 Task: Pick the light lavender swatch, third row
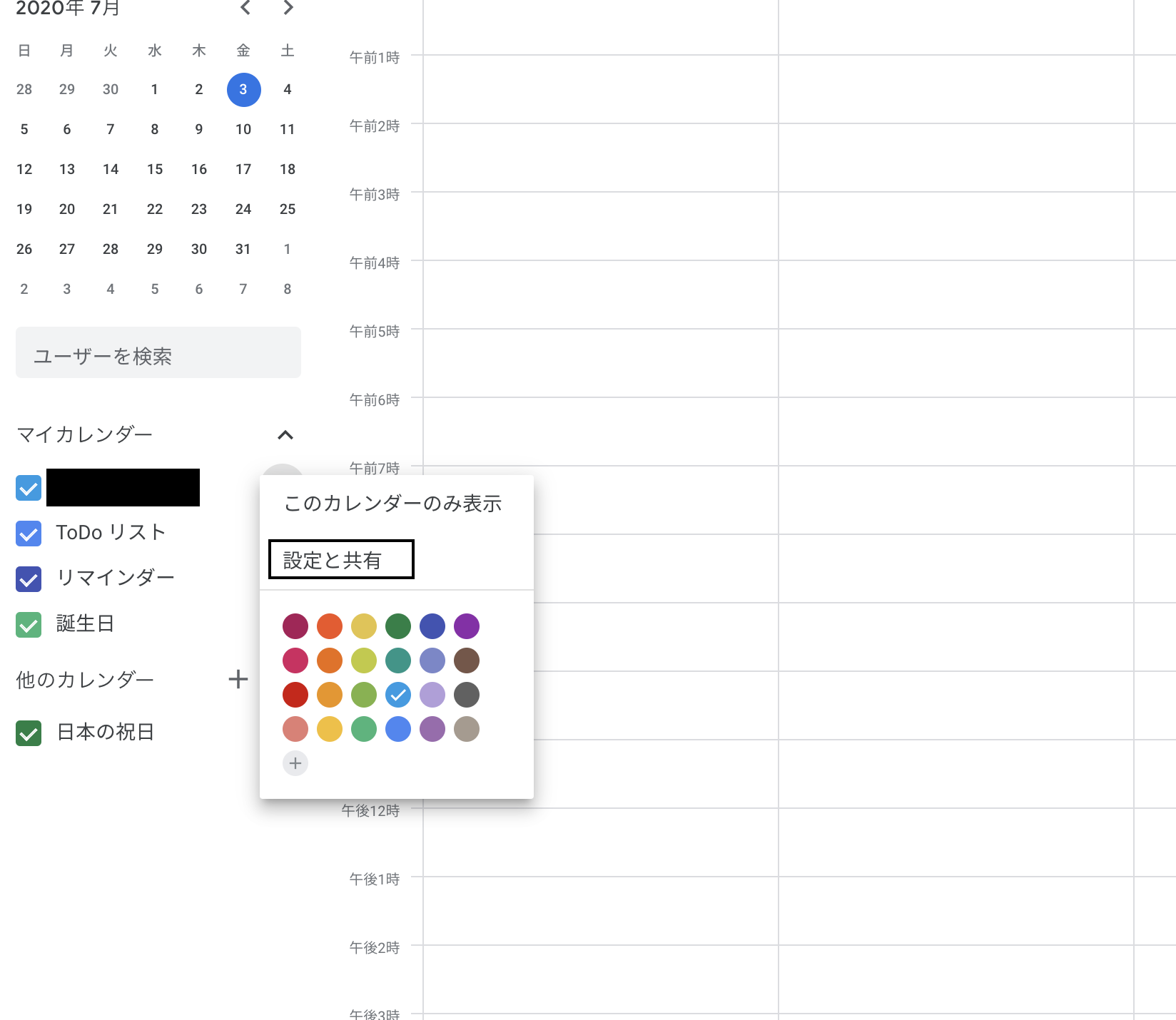(432, 695)
